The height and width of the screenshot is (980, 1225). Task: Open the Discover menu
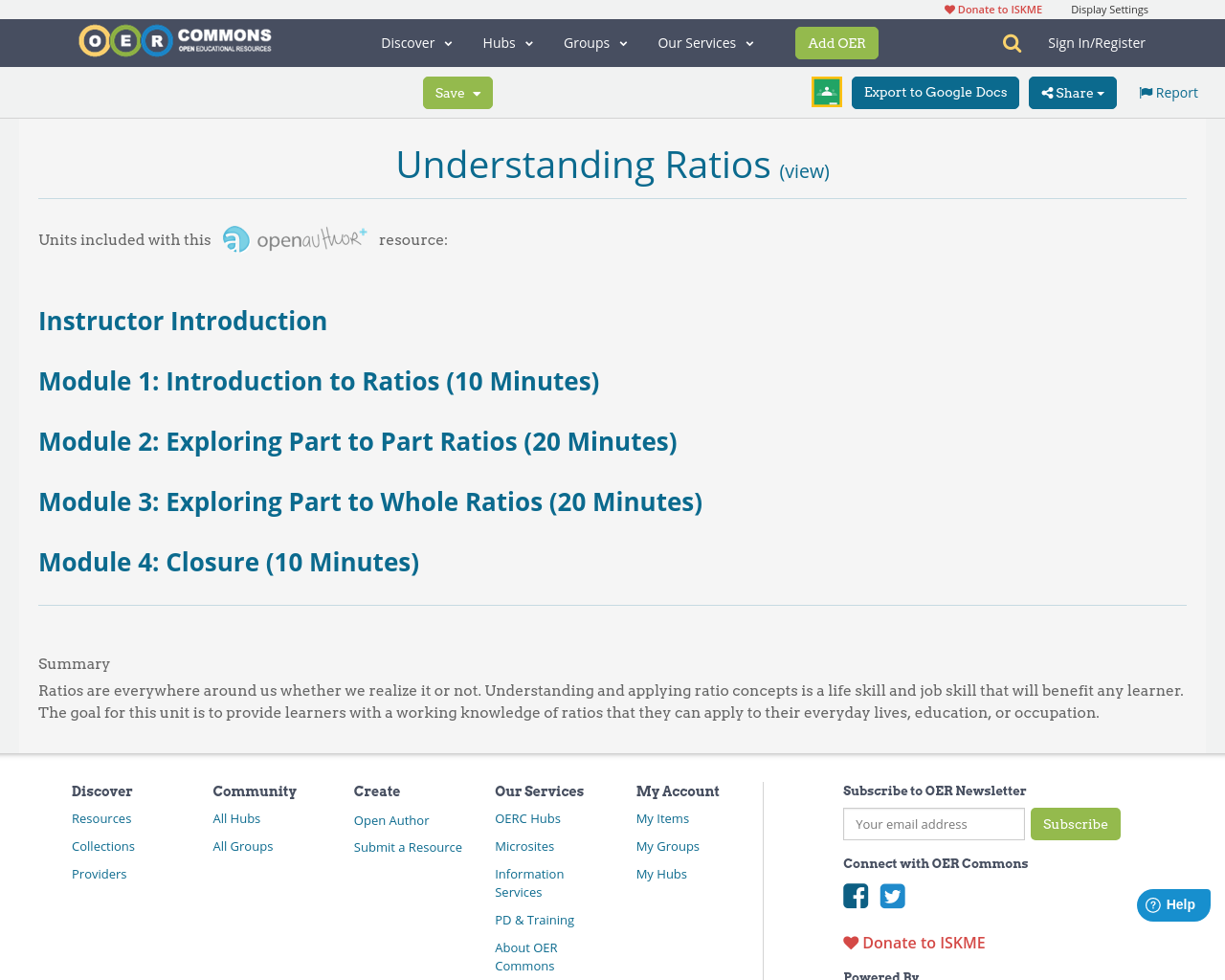(414, 42)
